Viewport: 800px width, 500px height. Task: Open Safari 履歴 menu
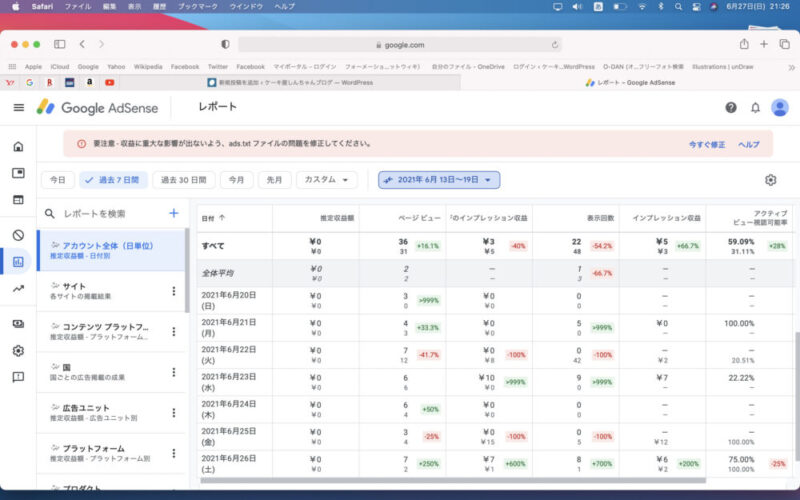(159, 7)
